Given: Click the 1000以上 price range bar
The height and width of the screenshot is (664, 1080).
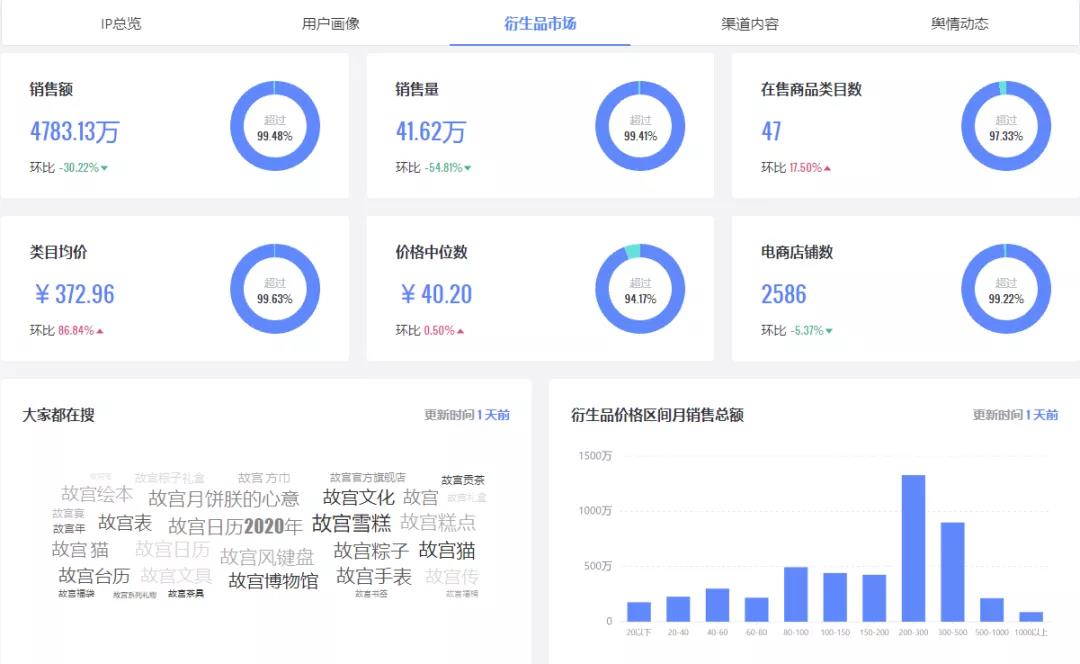Looking at the screenshot, I should click(1031, 616).
